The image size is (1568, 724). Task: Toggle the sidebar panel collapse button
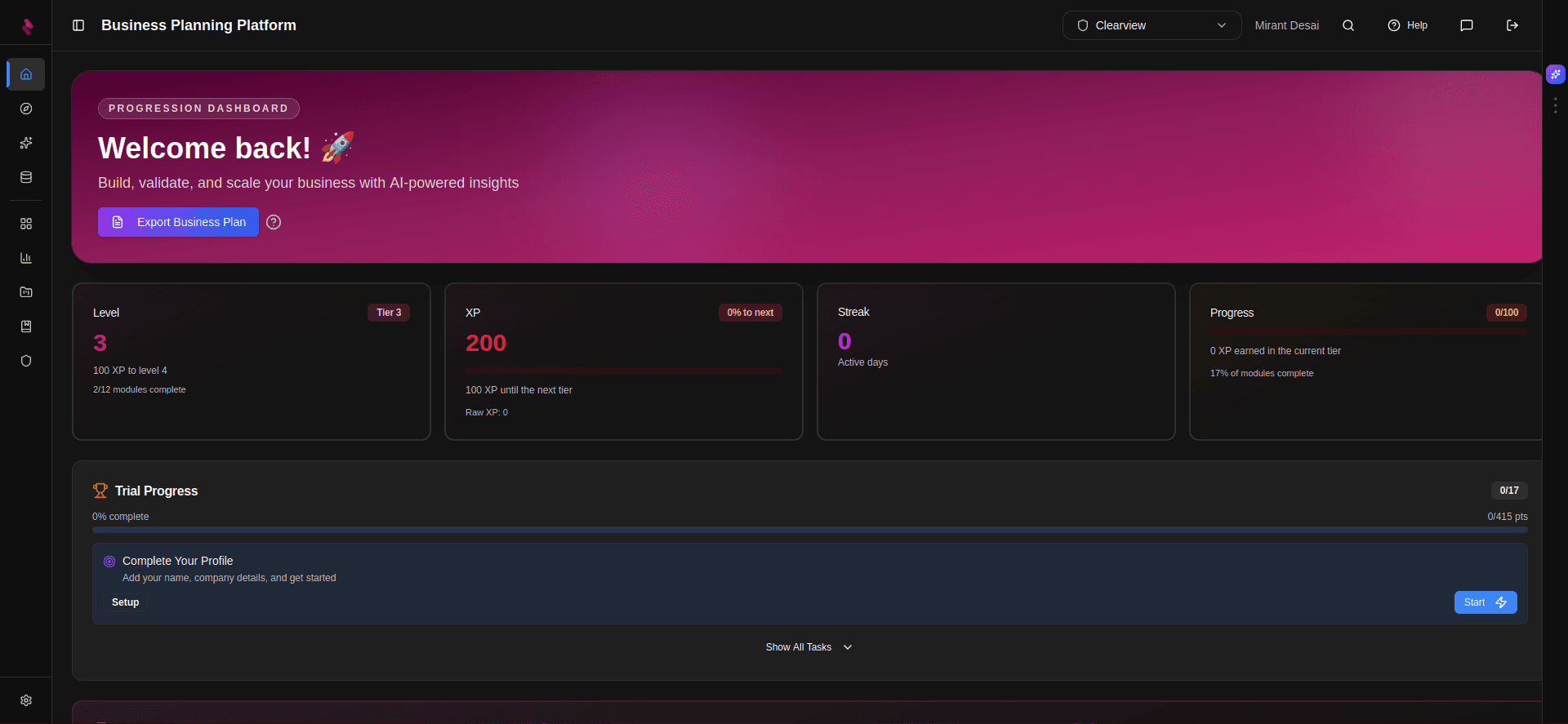(78, 25)
